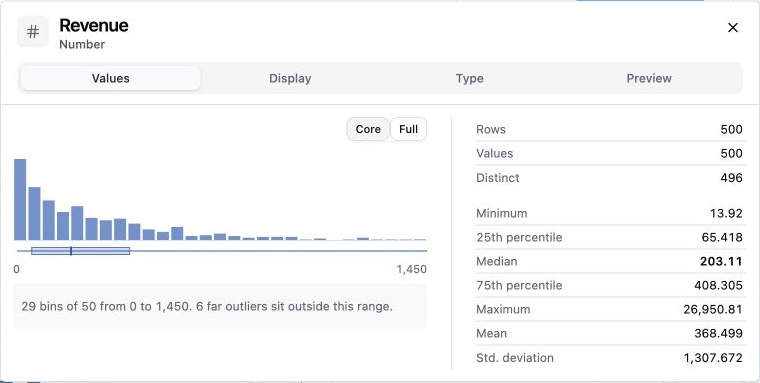Click the Median value 203.11
Image resolution: width=760 pixels, height=383 pixels.
pyautogui.click(x=721, y=261)
